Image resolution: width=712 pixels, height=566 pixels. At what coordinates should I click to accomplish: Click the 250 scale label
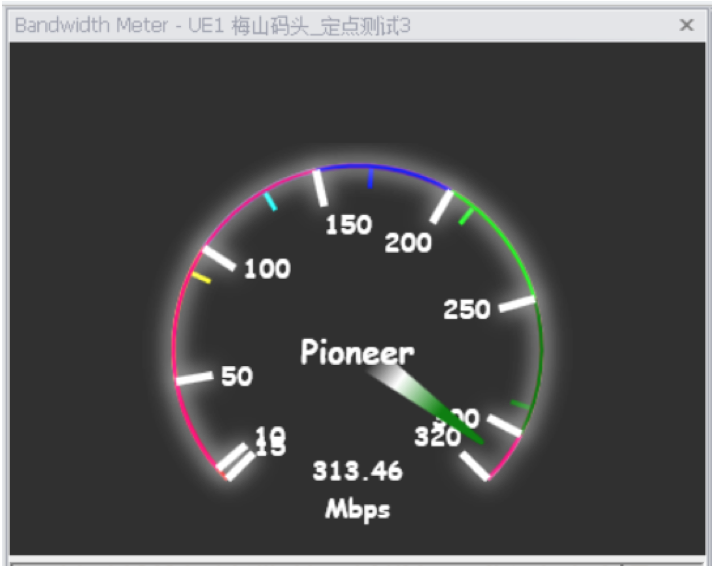pyautogui.click(x=467, y=309)
